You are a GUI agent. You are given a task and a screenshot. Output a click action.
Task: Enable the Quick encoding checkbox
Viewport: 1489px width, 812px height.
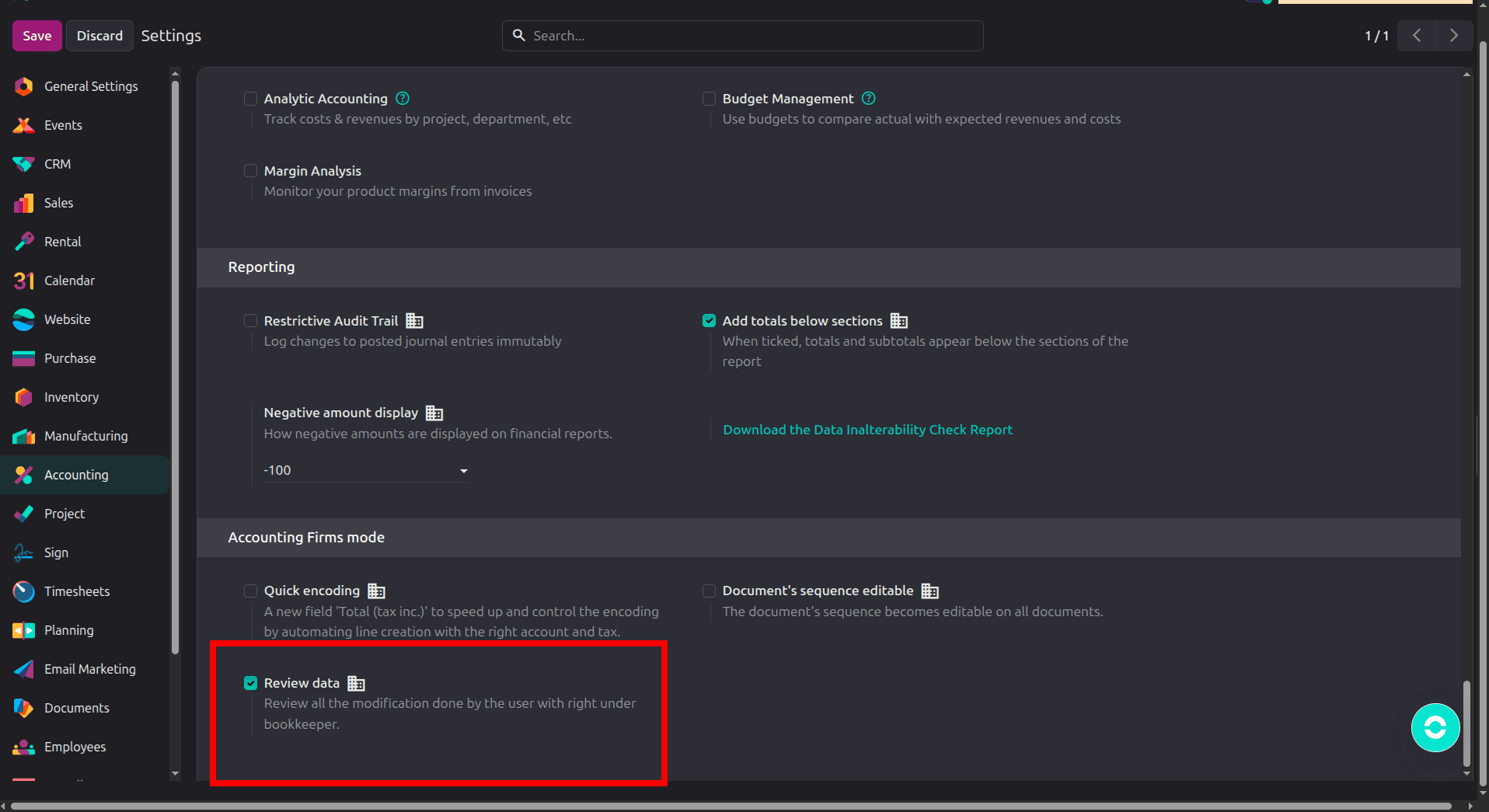(x=250, y=591)
